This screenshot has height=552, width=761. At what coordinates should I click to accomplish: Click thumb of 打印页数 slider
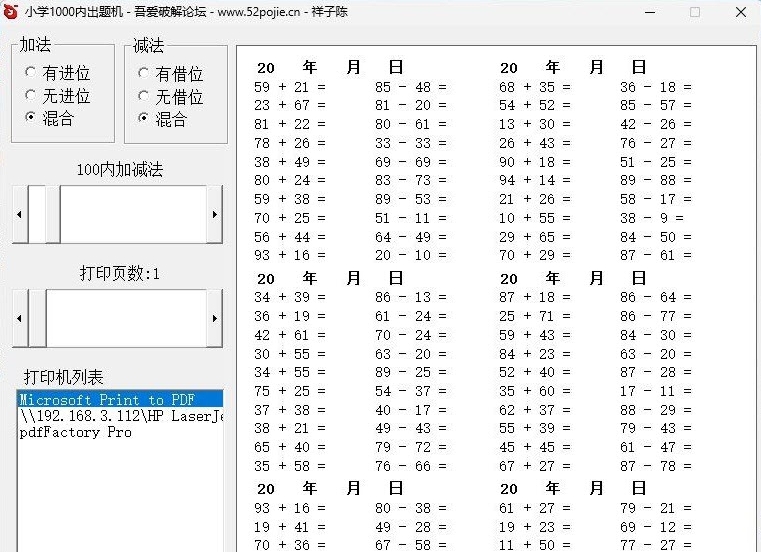pos(37,318)
